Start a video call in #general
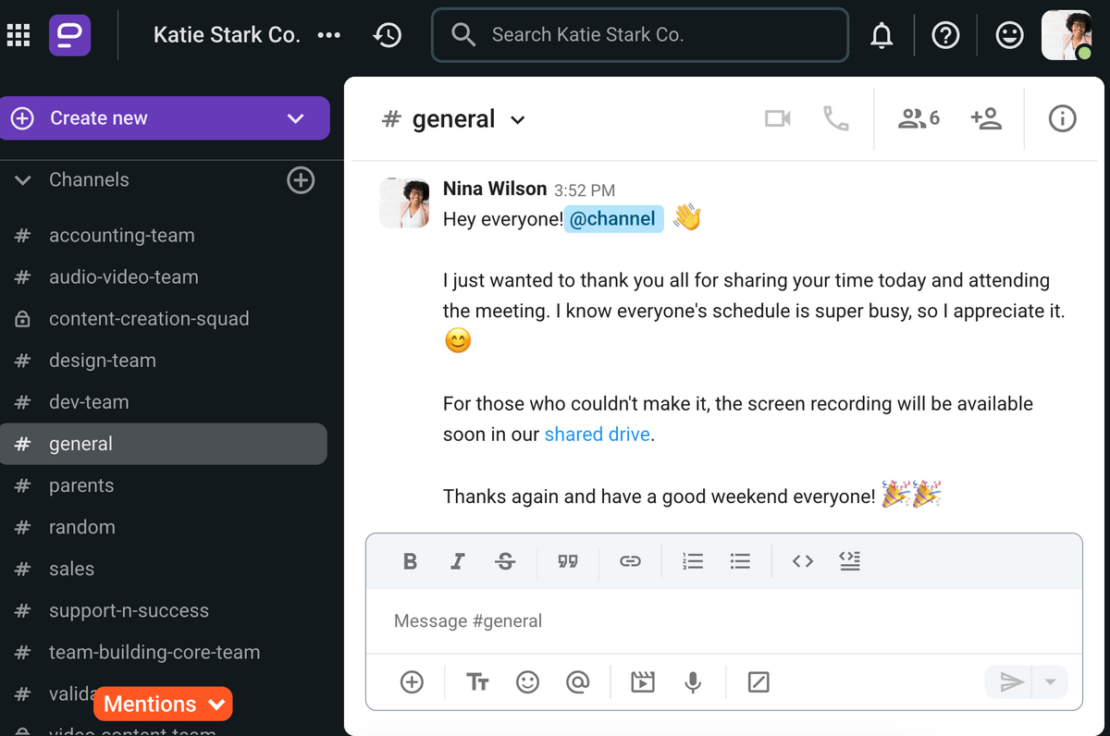This screenshot has height=736, width=1110. [777, 119]
